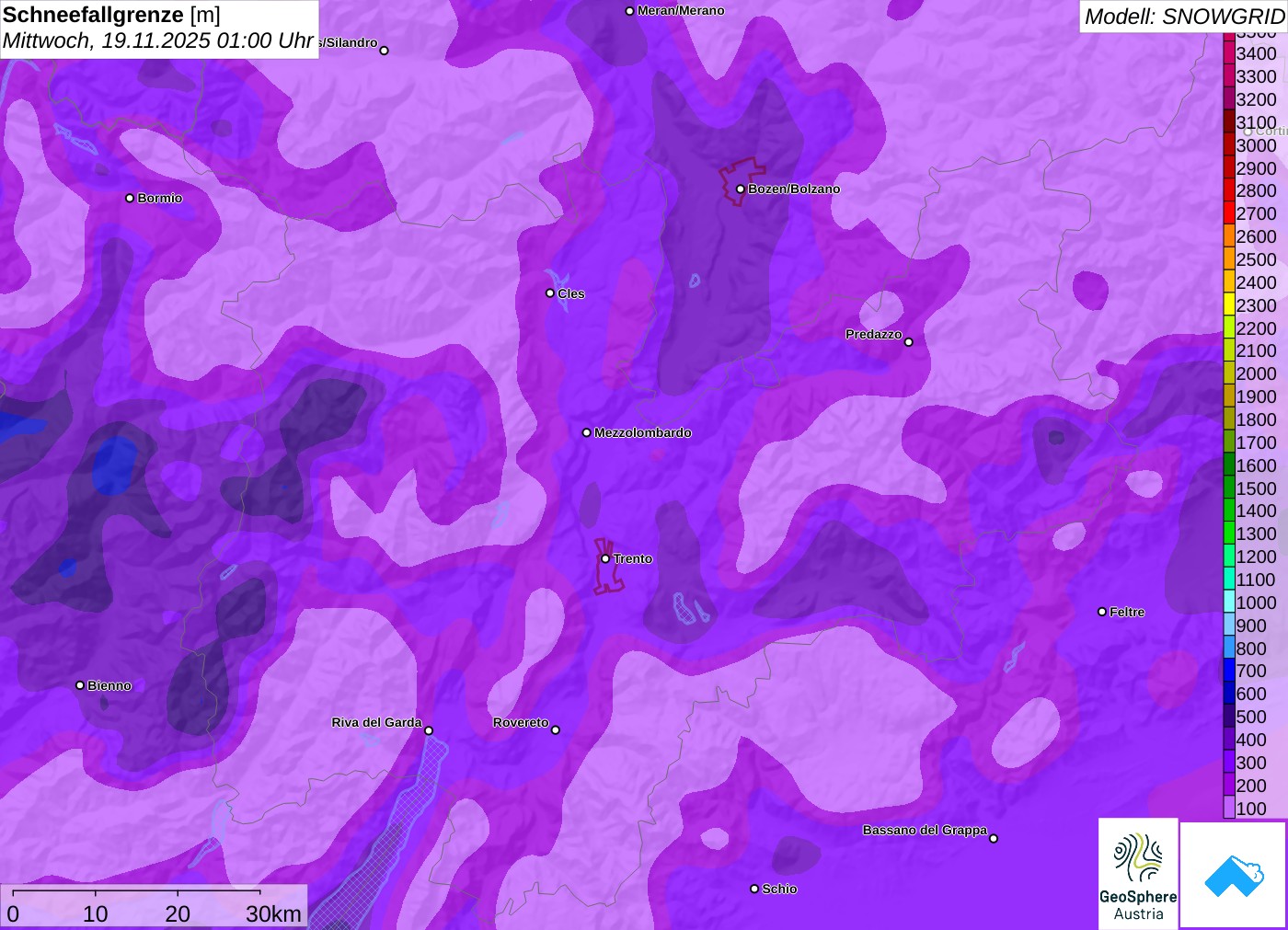Click the Feltre marker dot
The width and height of the screenshot is (1288, 930).
[1102, 612]
